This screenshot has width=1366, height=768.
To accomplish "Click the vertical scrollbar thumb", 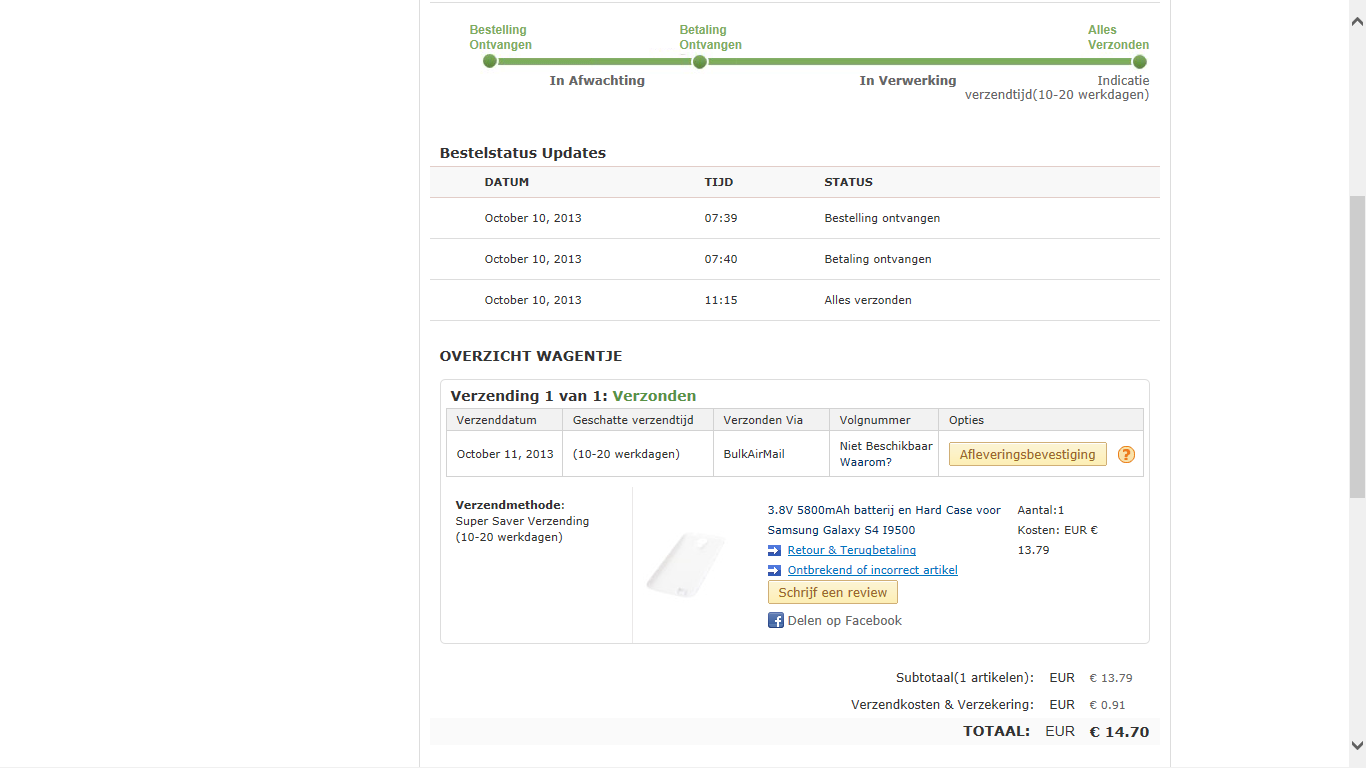I will tap(1357, 345).
